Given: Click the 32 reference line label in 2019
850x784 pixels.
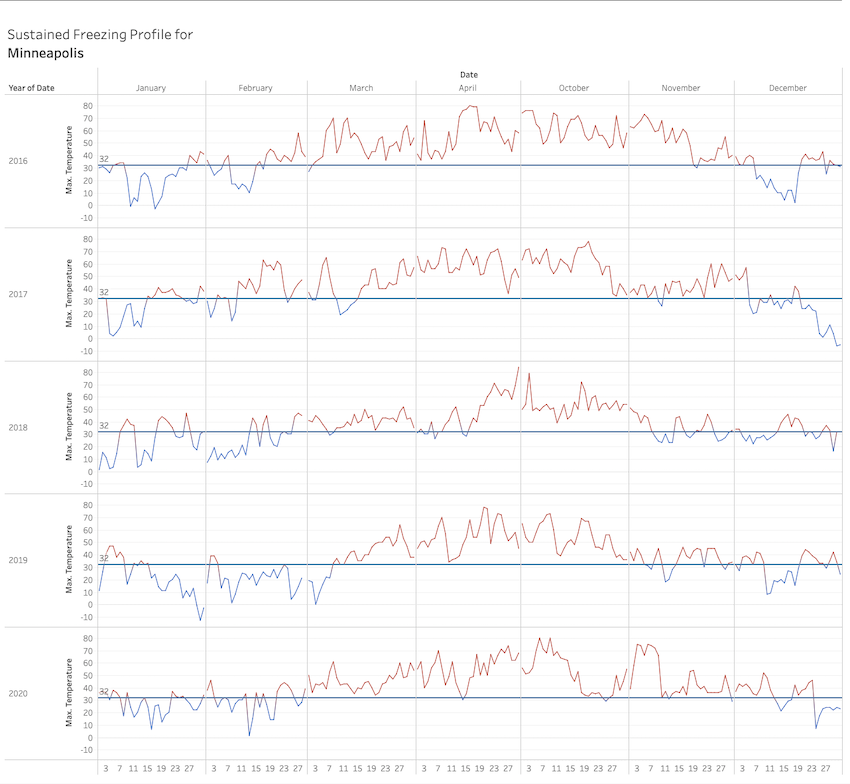Looking at the screenshot, I should [104, 558].
